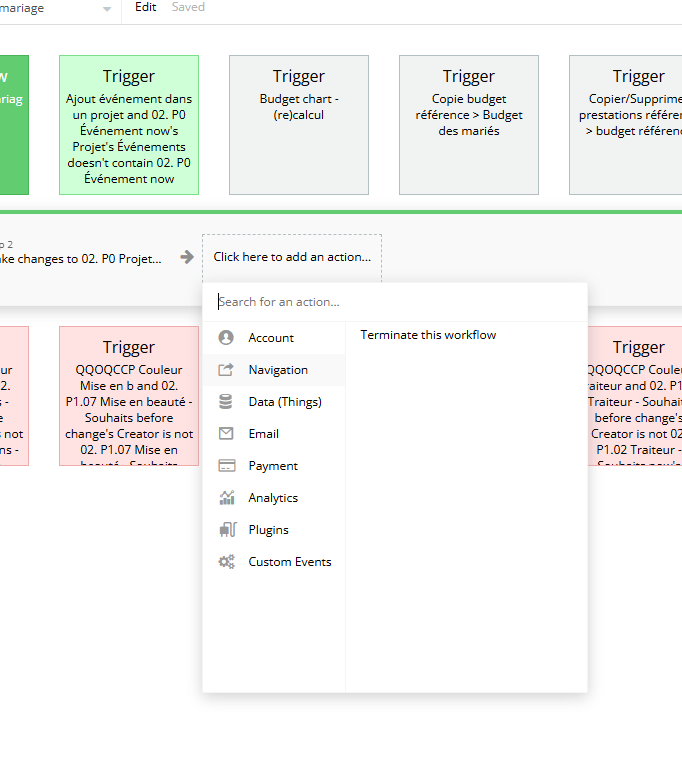682x767 pixels.
Task: Open the Edit menu
Action: [x=146, y=7]
